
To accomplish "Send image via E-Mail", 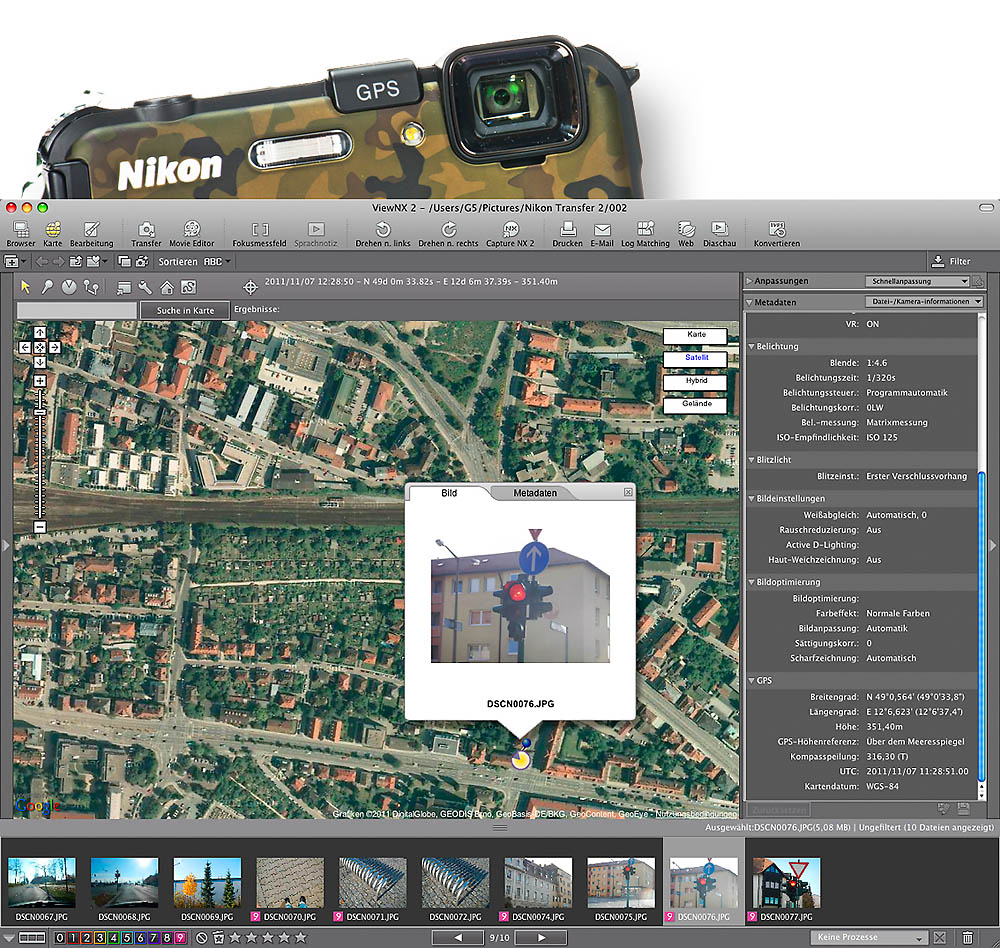I will coord(602,233).
